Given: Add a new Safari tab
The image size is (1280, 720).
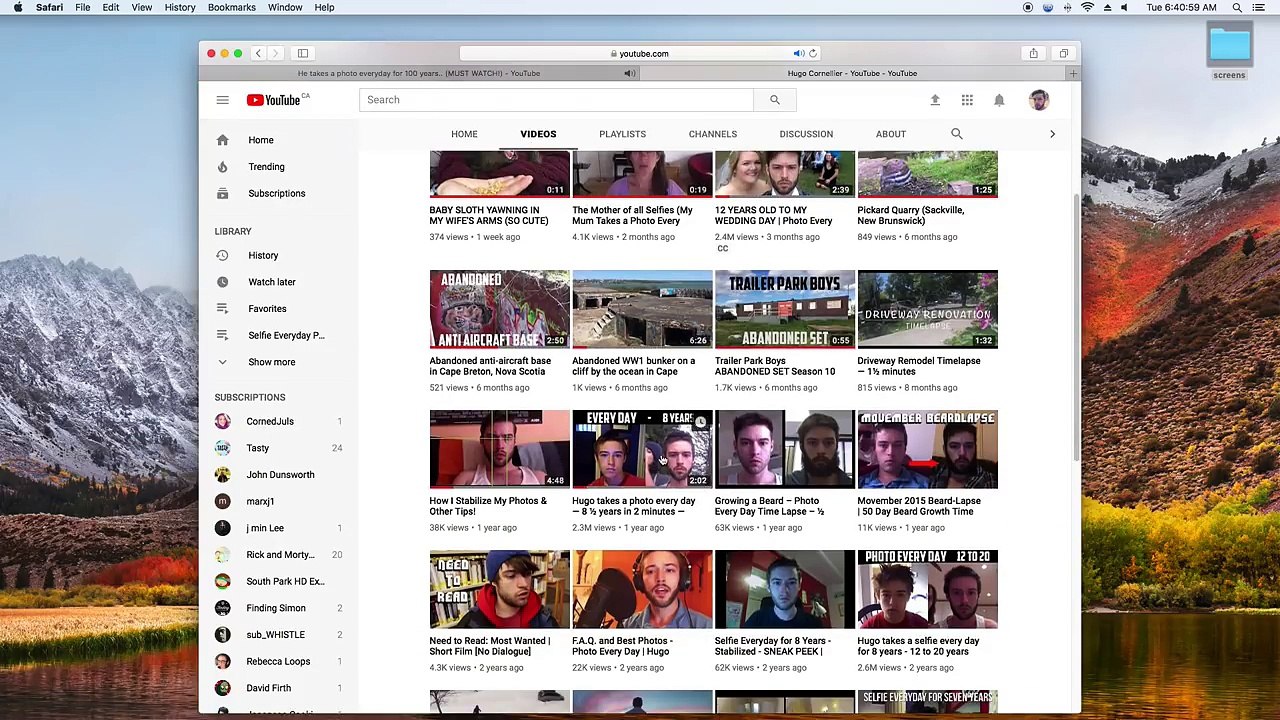Looking at the screenshot, I should (x=1073, y=73).
